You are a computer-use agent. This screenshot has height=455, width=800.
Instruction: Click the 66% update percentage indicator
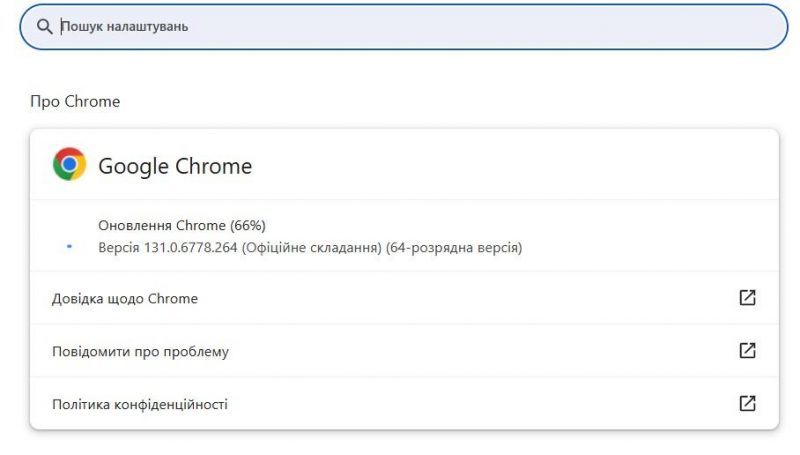point(248,225)
